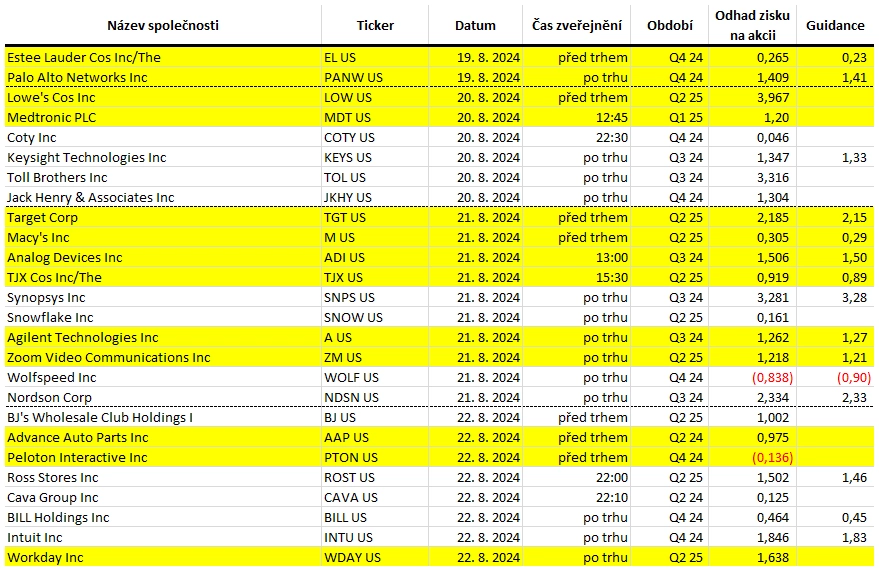Click the Zoom Video Communications Inc cell

(163, 358)
